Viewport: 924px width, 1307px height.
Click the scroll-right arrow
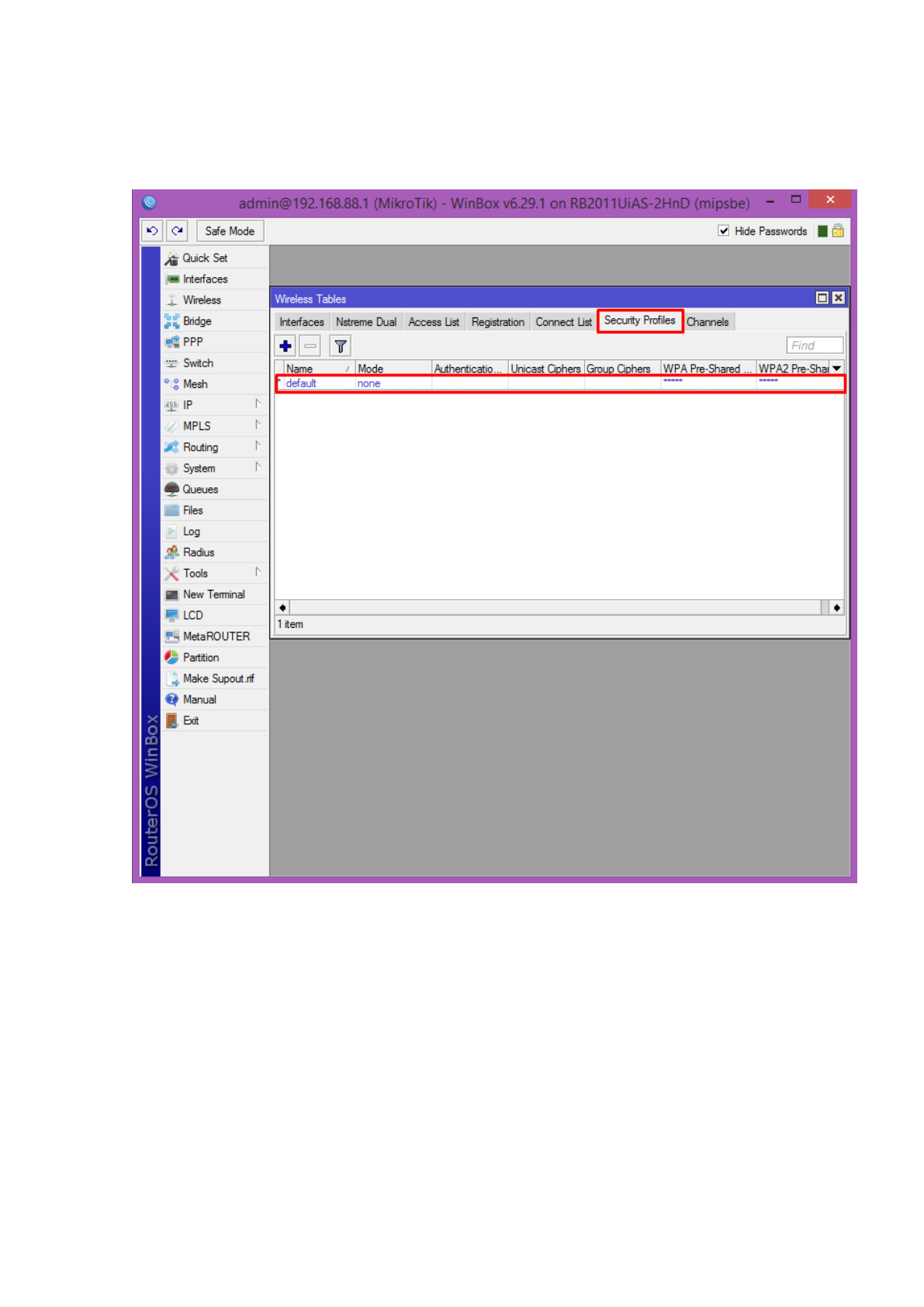point(836,608)
